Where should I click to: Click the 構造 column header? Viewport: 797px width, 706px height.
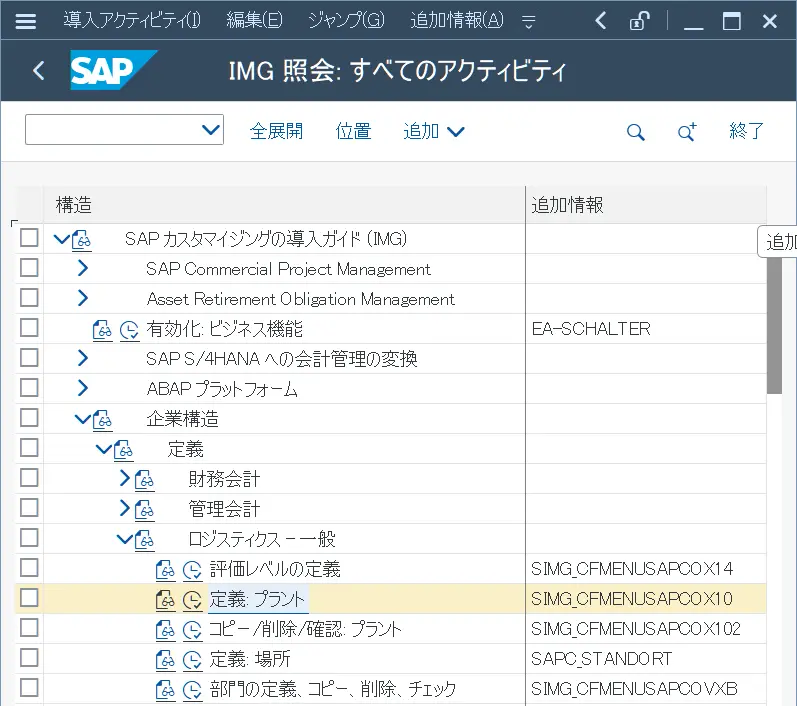point(284,205)
